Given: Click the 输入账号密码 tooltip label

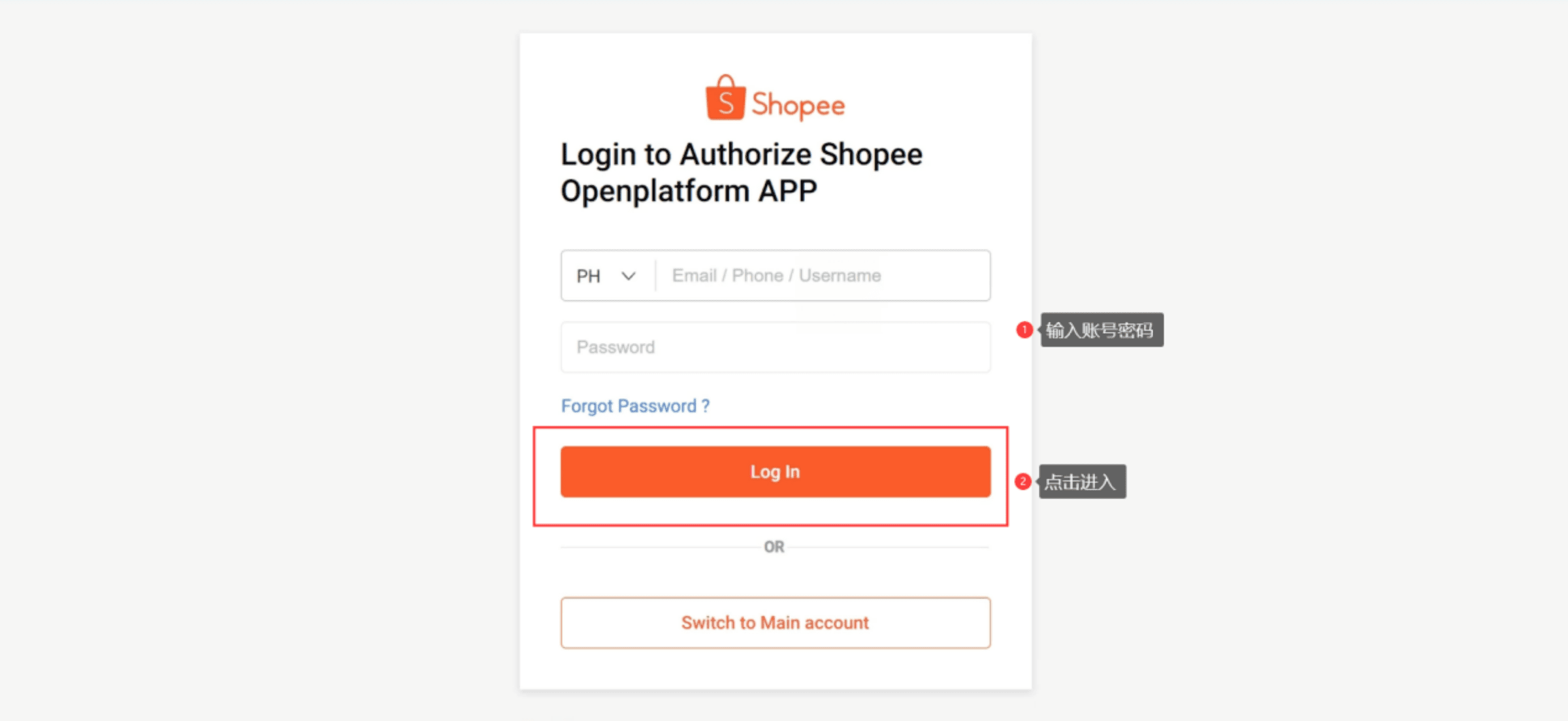Looking at the screenshot, I should [x=1102, y=330].
